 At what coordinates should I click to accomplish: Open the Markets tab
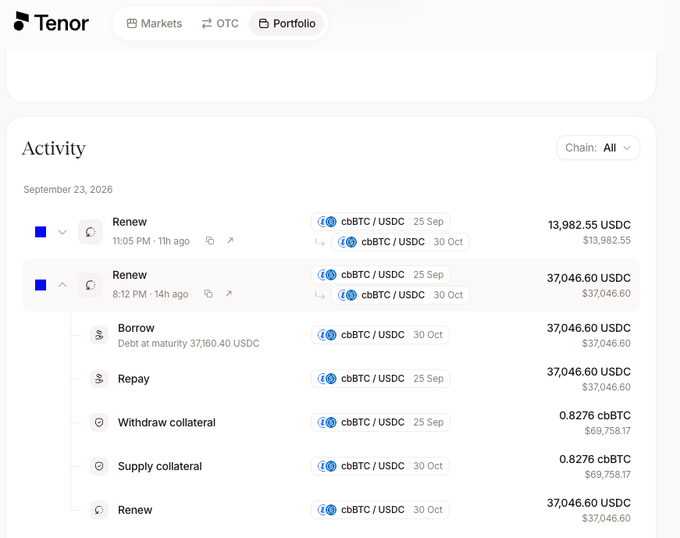[x=154, y=23]
